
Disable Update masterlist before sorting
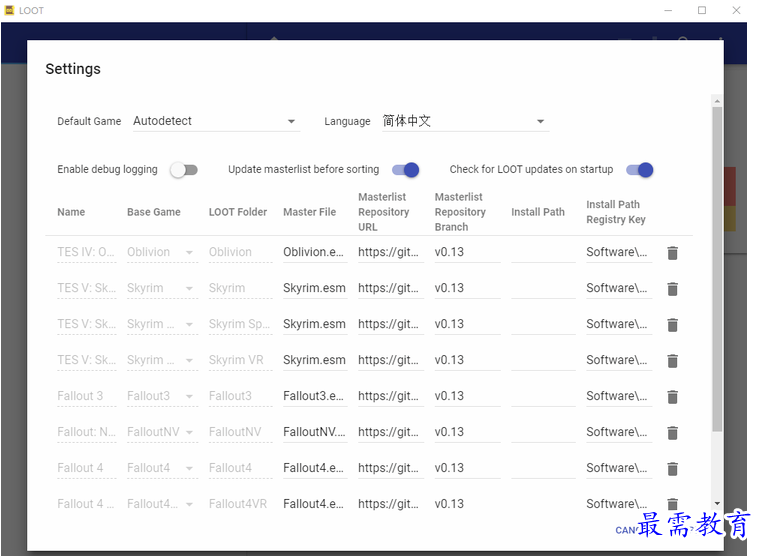click(405, 170)
